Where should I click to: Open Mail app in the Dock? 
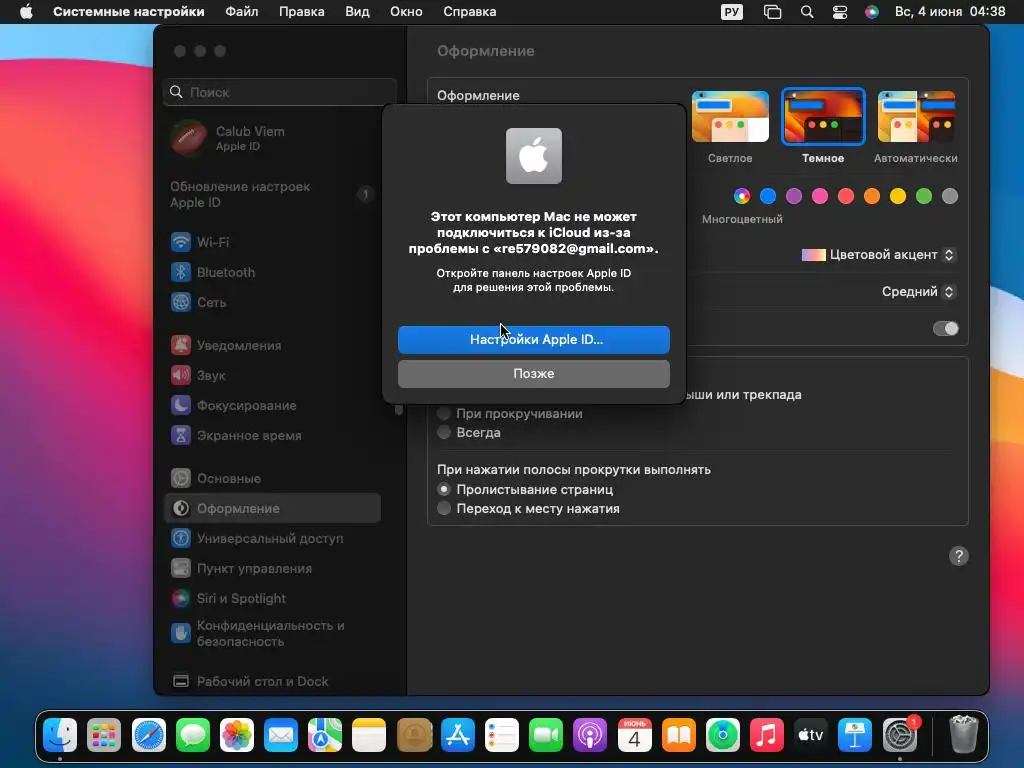point(281,736)
